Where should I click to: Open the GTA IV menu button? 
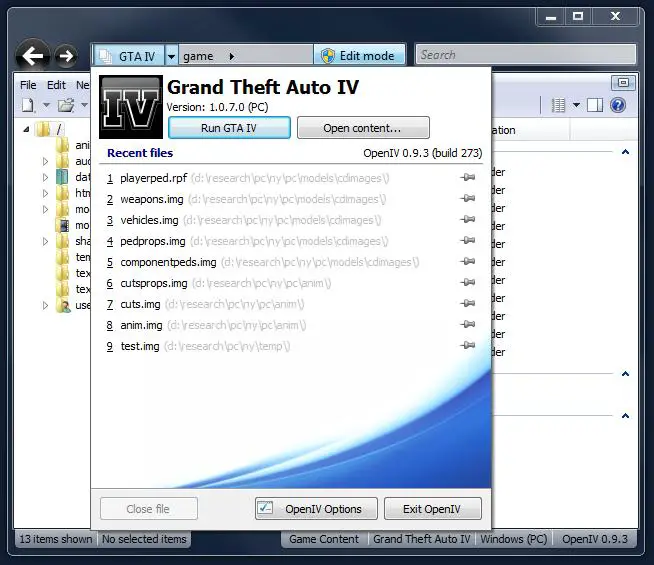[x=129, y=56]
